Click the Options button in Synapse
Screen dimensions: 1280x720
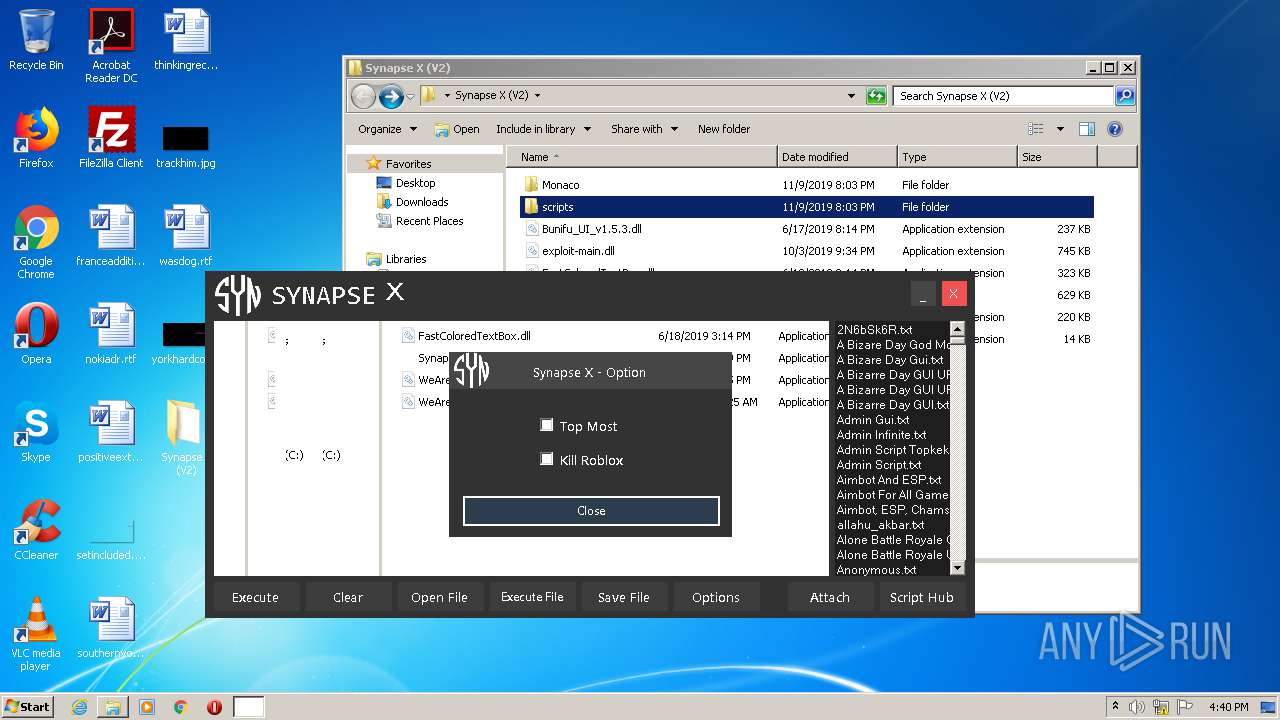(716, 597)
